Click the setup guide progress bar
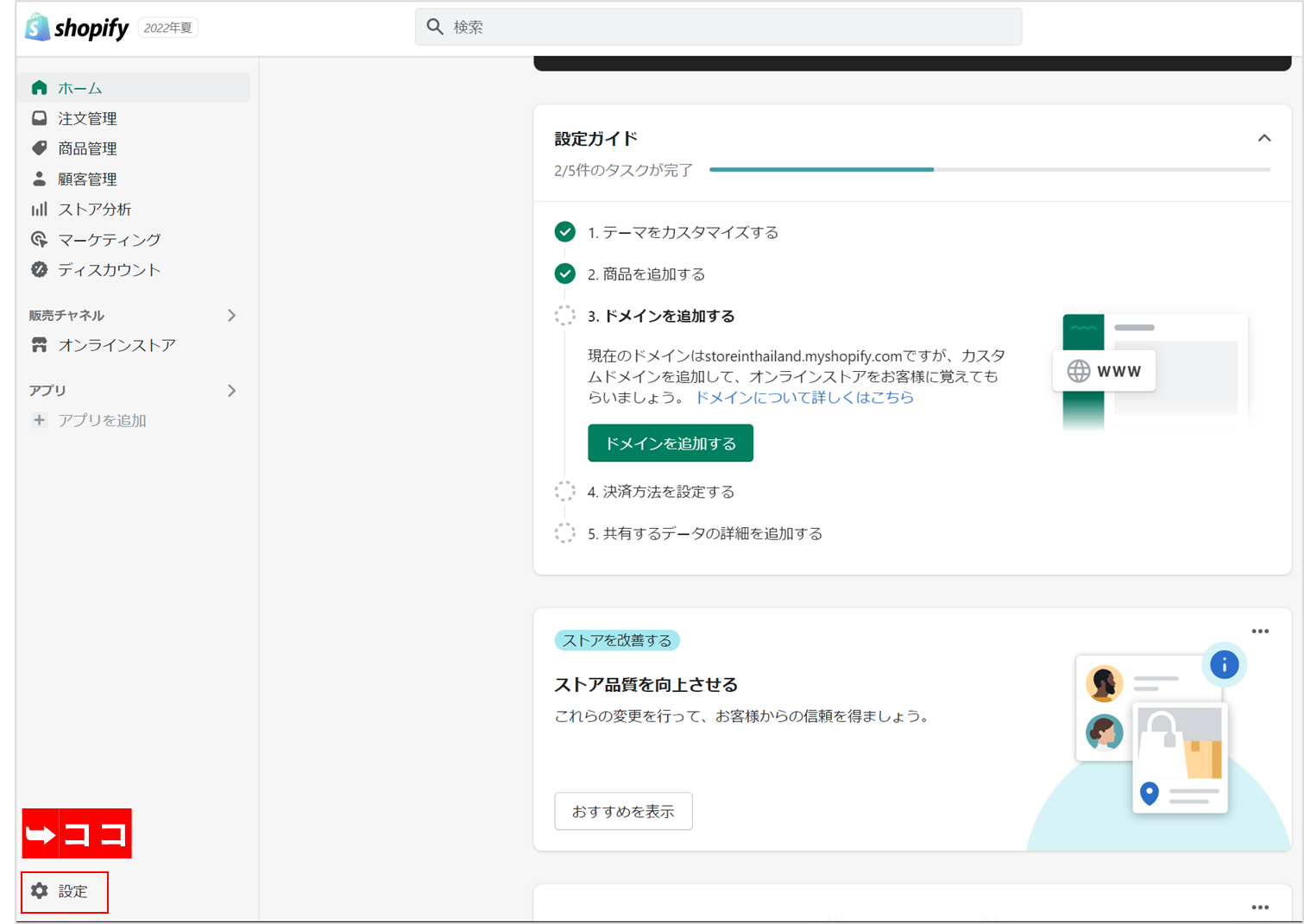The height and width of the screenshot is (924, 1304). click(x=990, y=170)
